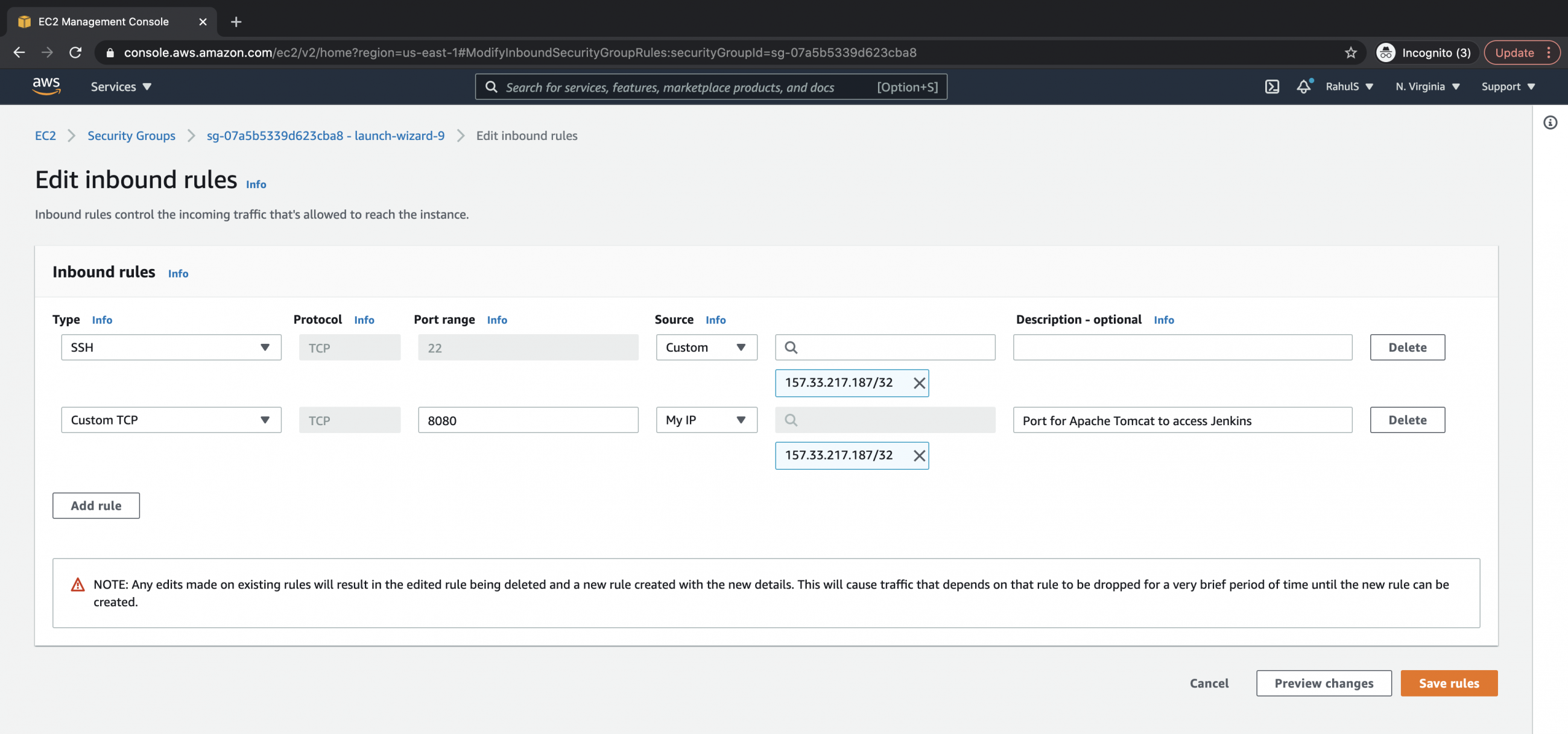Remove the SSH rule's 157.33.217.187/32 source chip
This screenshot has height=734, width=1568.
919,383
